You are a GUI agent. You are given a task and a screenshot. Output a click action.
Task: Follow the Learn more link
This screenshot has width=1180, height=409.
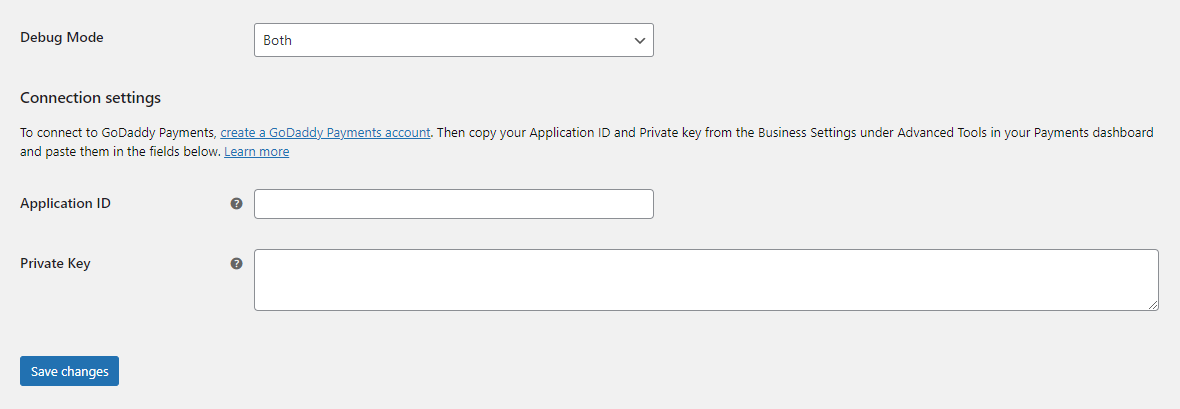256,152
